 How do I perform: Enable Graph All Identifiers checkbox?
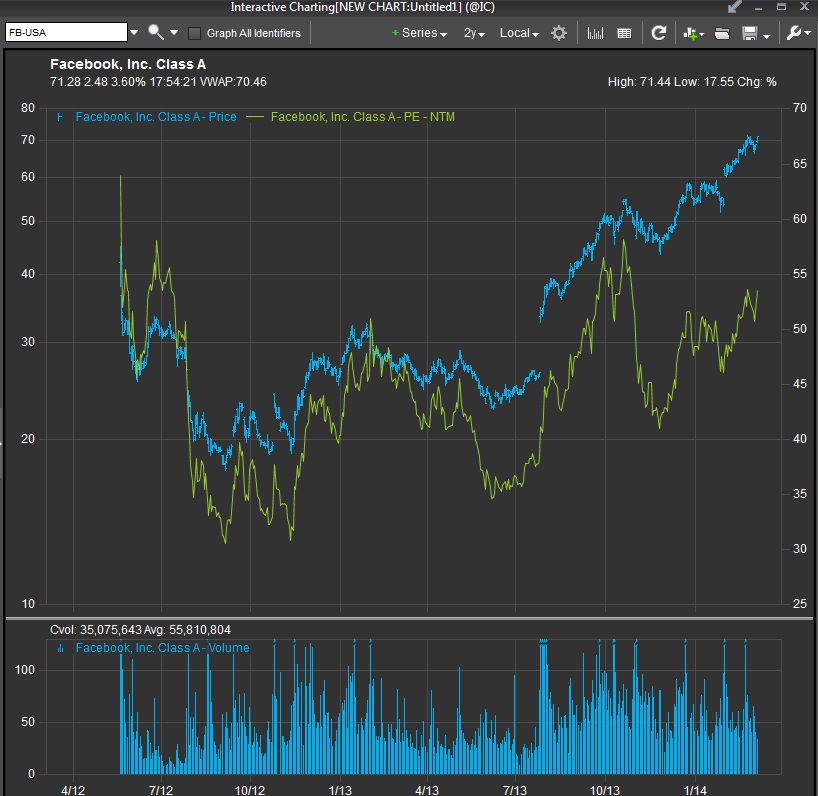pyautogui.click(x=195, y=33)
